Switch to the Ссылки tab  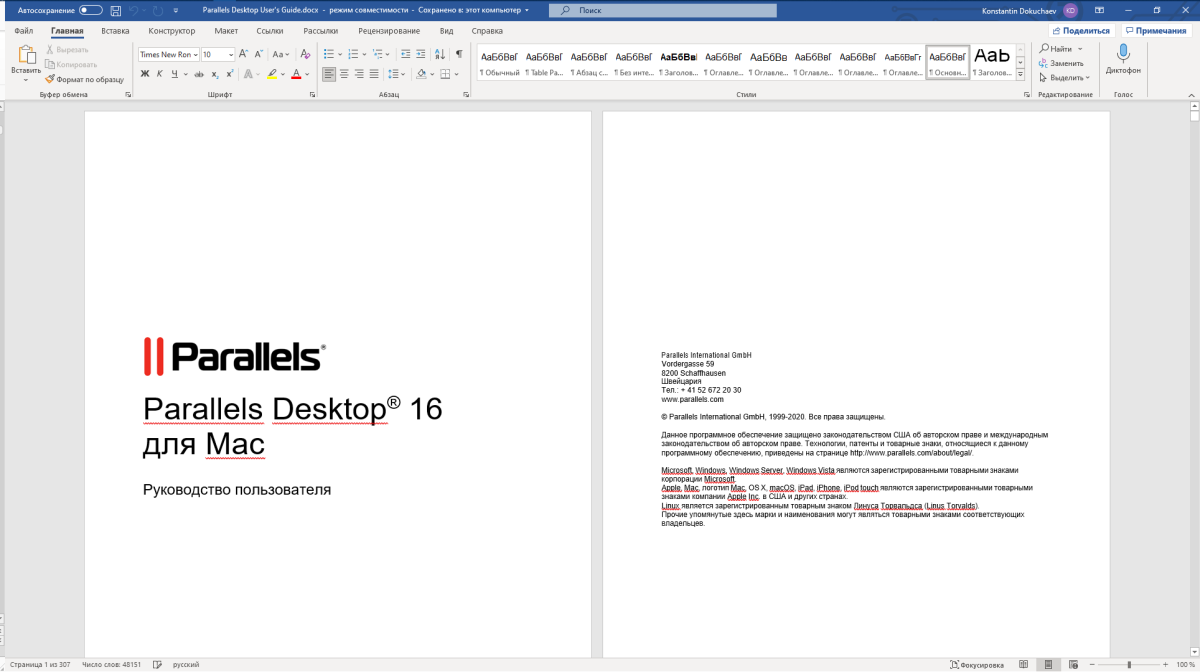(270, 31)
